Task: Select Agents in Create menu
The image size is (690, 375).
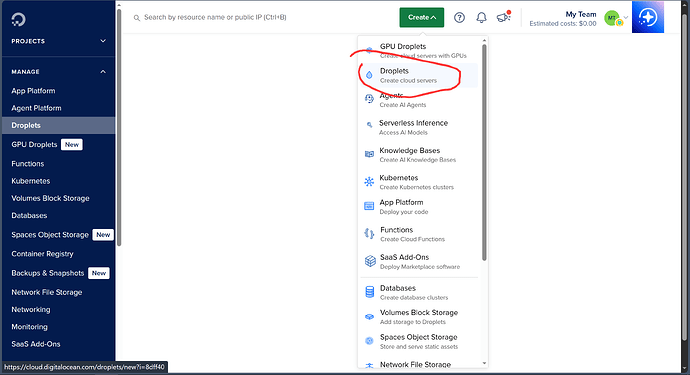Action: coord(419,100)
